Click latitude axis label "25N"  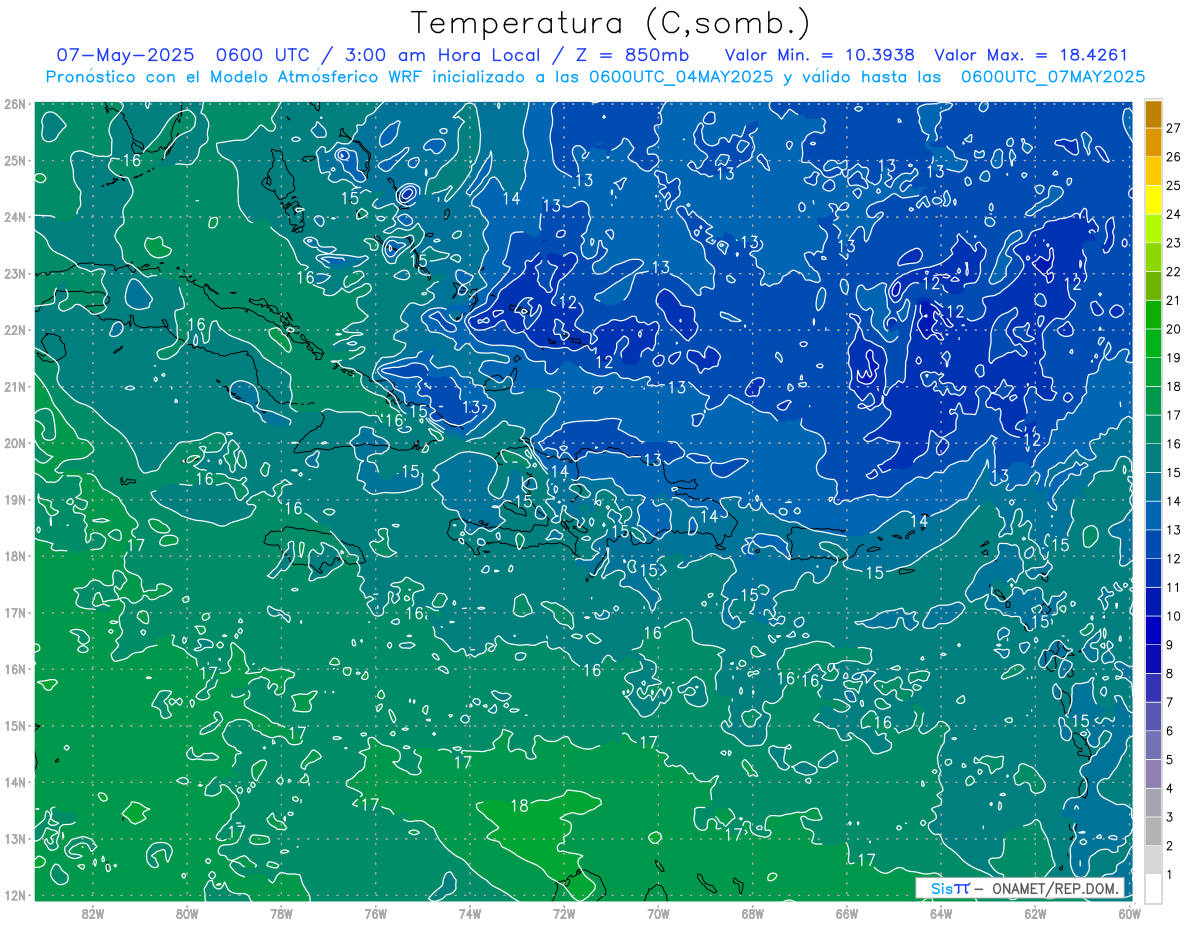click(15, 161)
